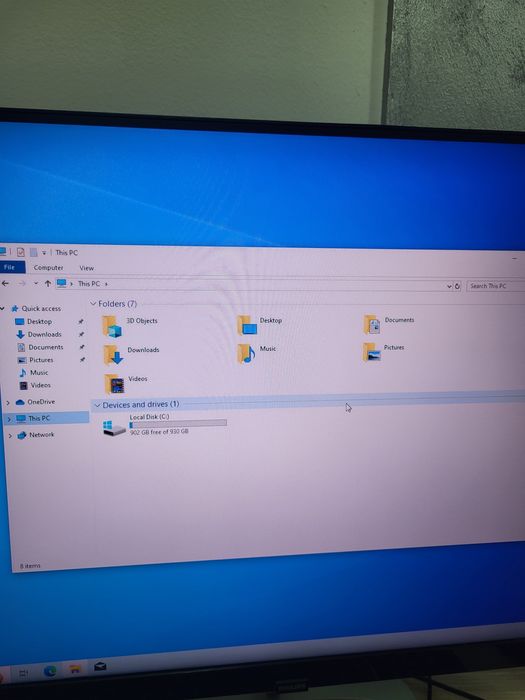Unpin Pictures using its pin icon
This screenshot has width=525, height=700.
pyautogui.click(x=83, y=359)
